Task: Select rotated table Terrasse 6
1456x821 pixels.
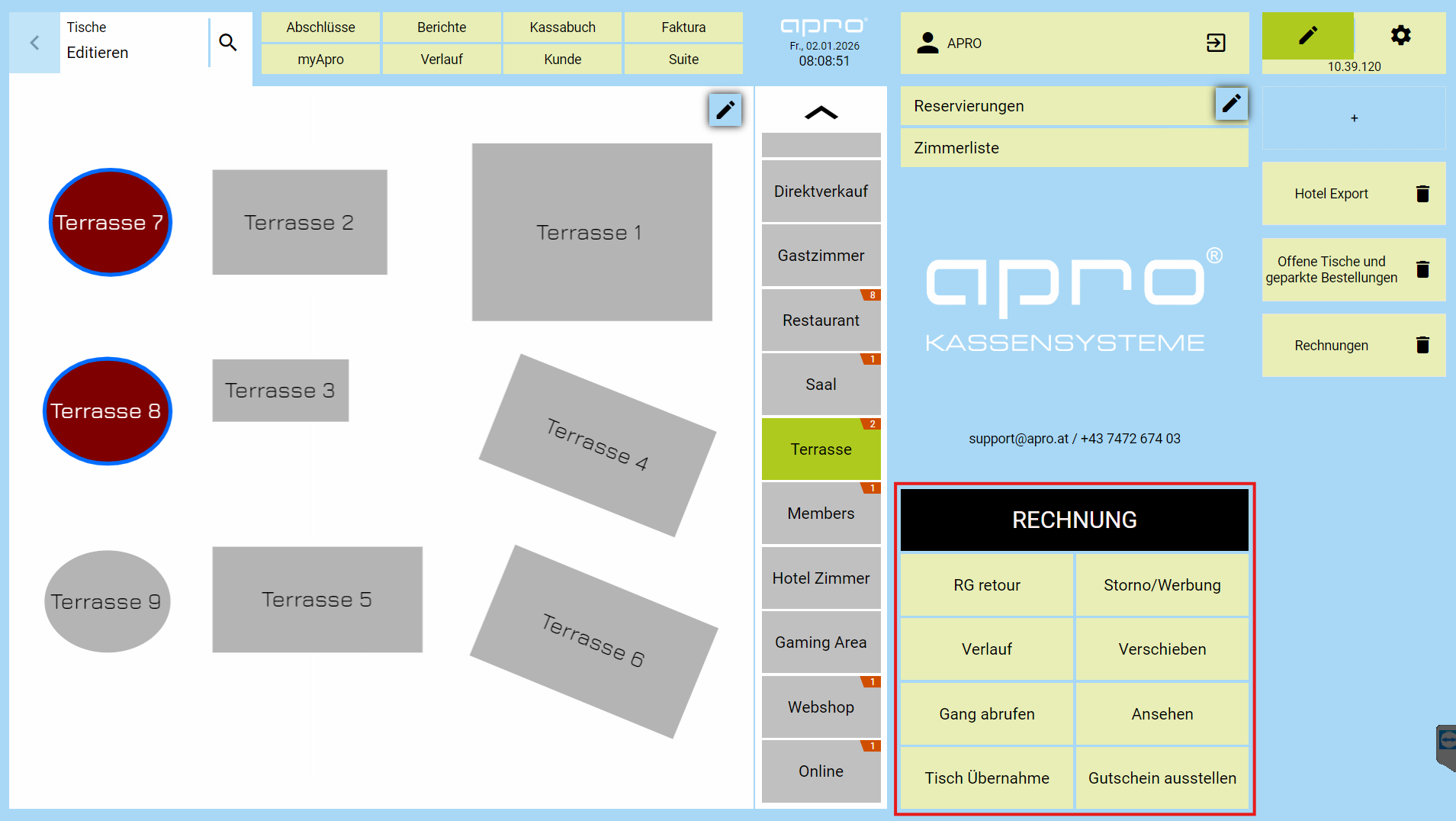Action: click(x=593, y=642)
